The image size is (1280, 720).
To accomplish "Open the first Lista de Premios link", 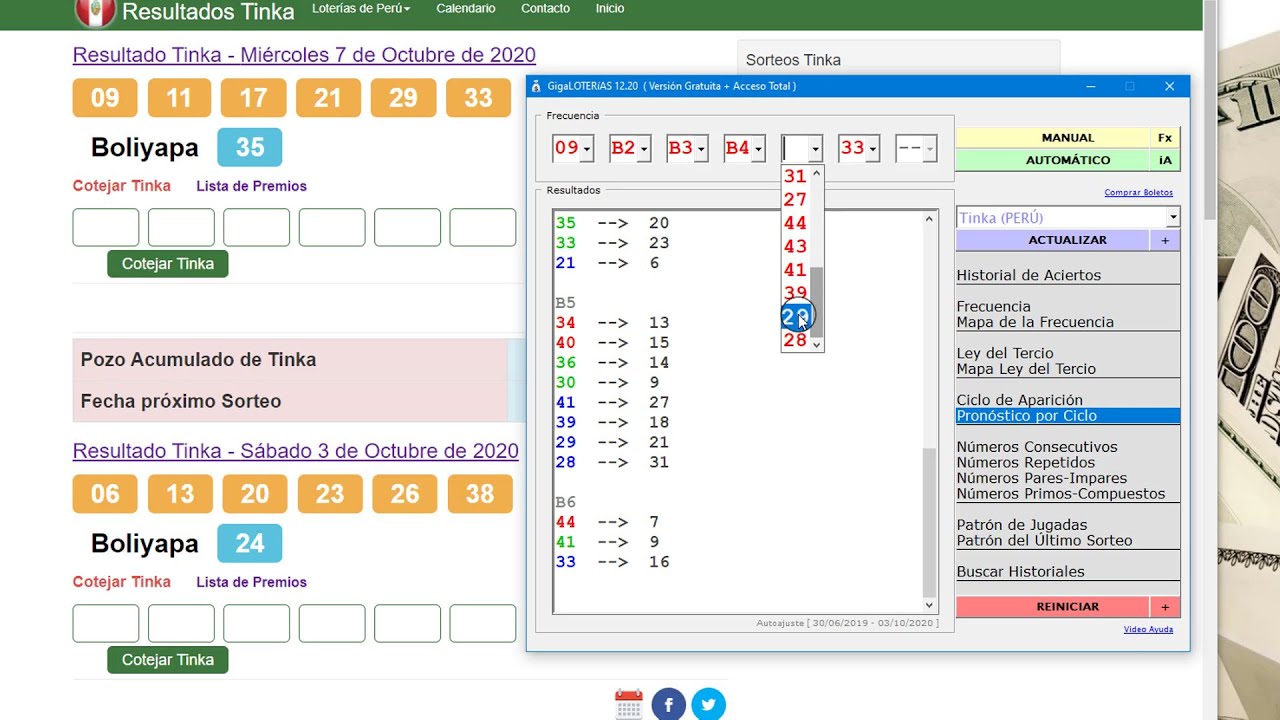I will (x=251, y=186).
